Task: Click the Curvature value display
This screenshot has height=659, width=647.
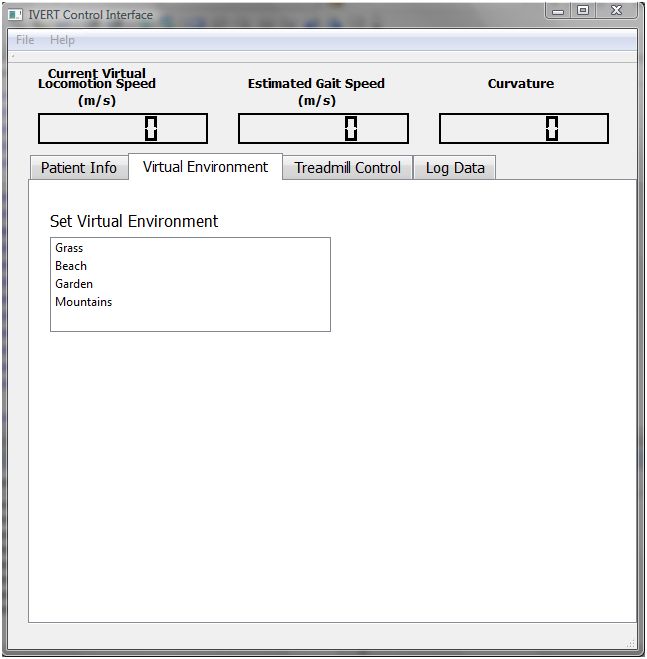Action: [x=523, y=129]
